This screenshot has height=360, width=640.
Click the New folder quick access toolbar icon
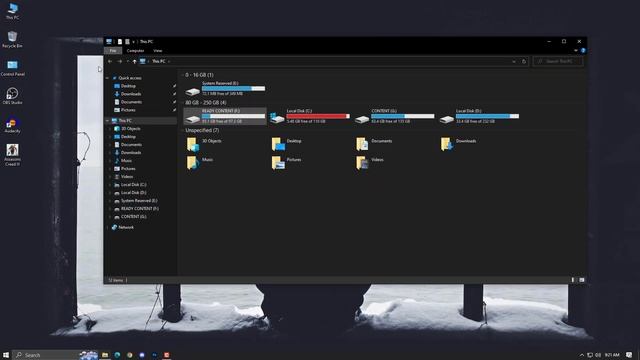coord(127,41)
